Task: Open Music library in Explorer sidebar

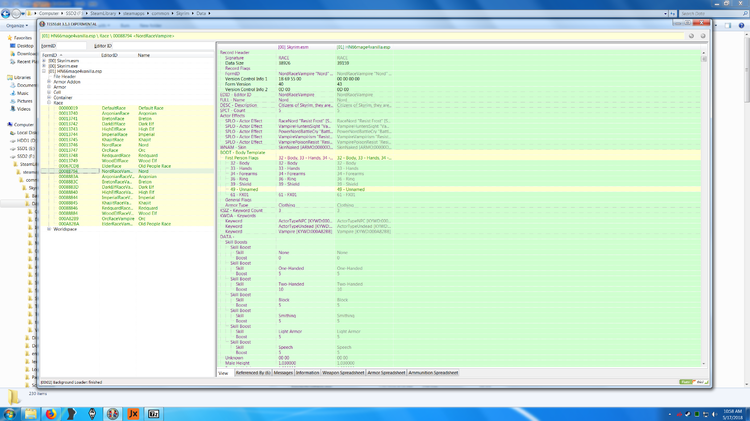Action: (x=20, y=93)
